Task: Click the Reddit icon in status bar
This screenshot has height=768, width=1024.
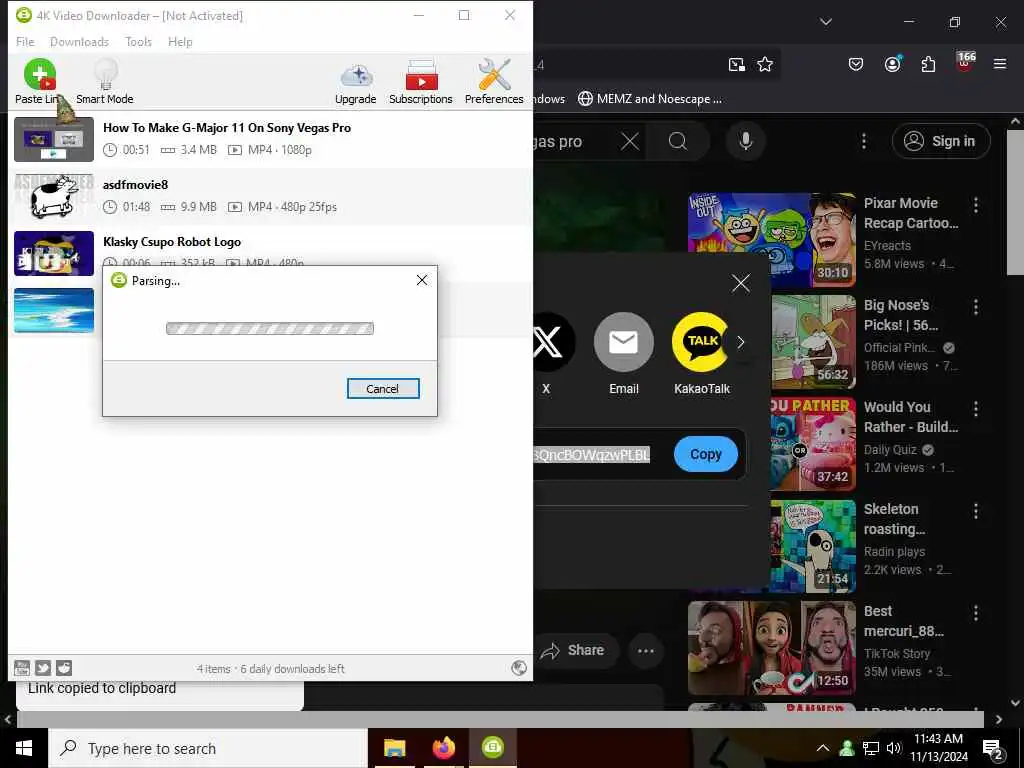Action: (64, 668)
